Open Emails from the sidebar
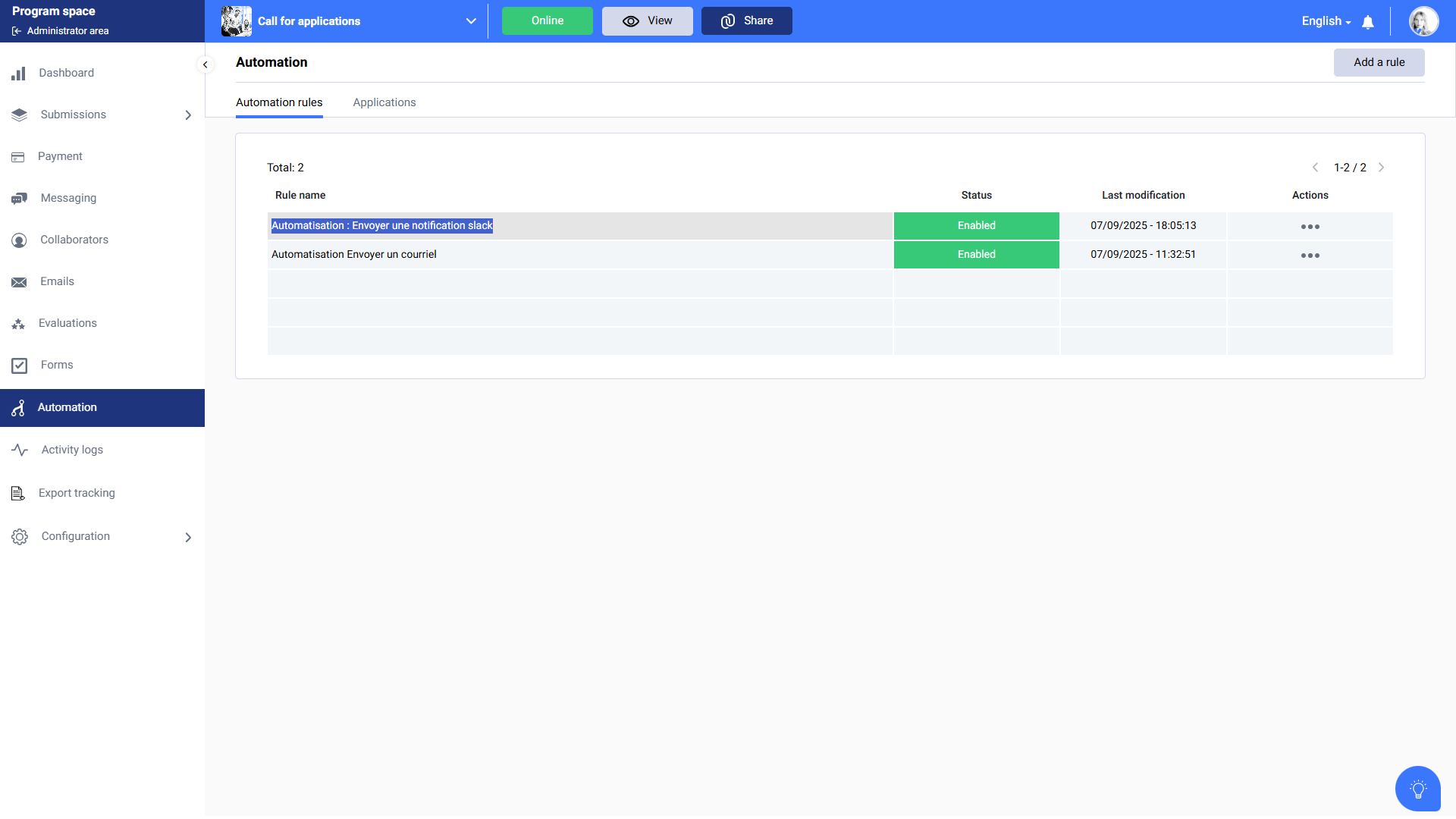The image size is (1456, 819). 57,281
